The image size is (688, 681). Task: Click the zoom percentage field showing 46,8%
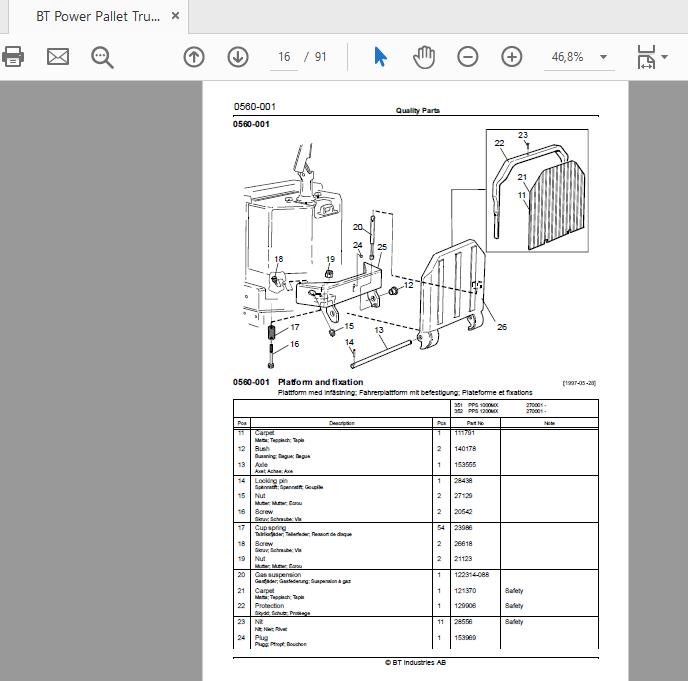coord(568,57)
